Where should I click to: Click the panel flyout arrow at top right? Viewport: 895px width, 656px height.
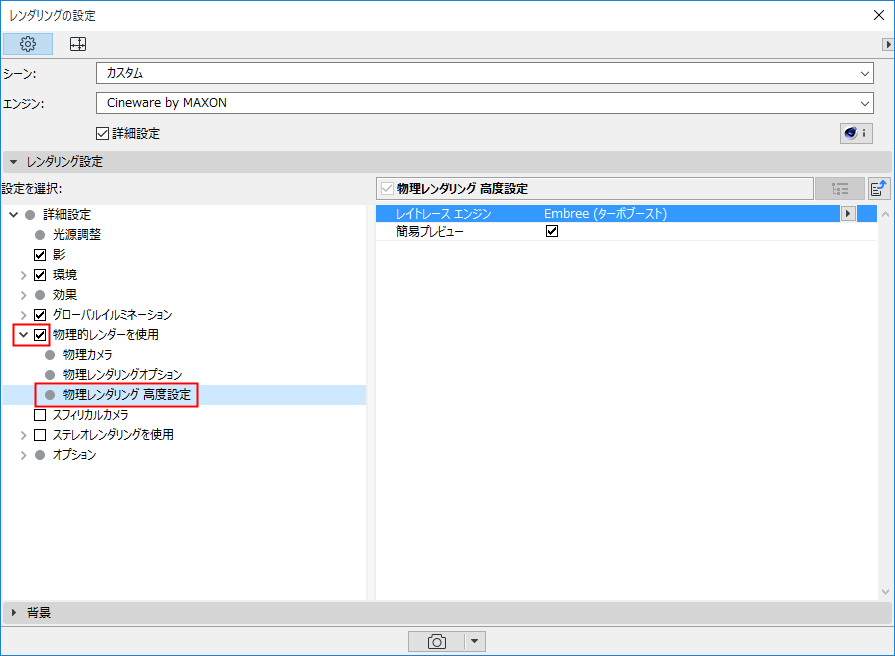(x=888, y=44)
